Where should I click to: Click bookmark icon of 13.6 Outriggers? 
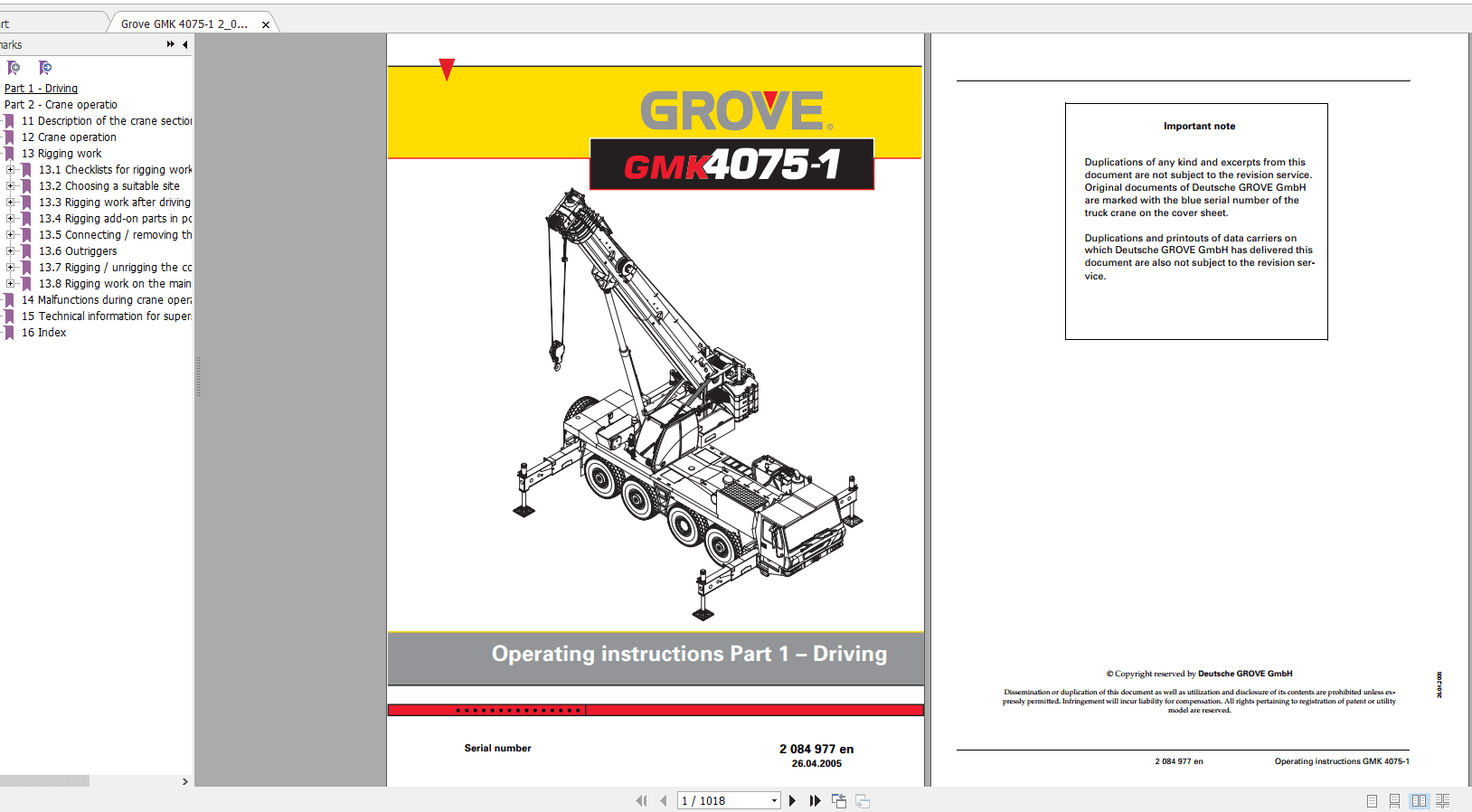(26, 251)
